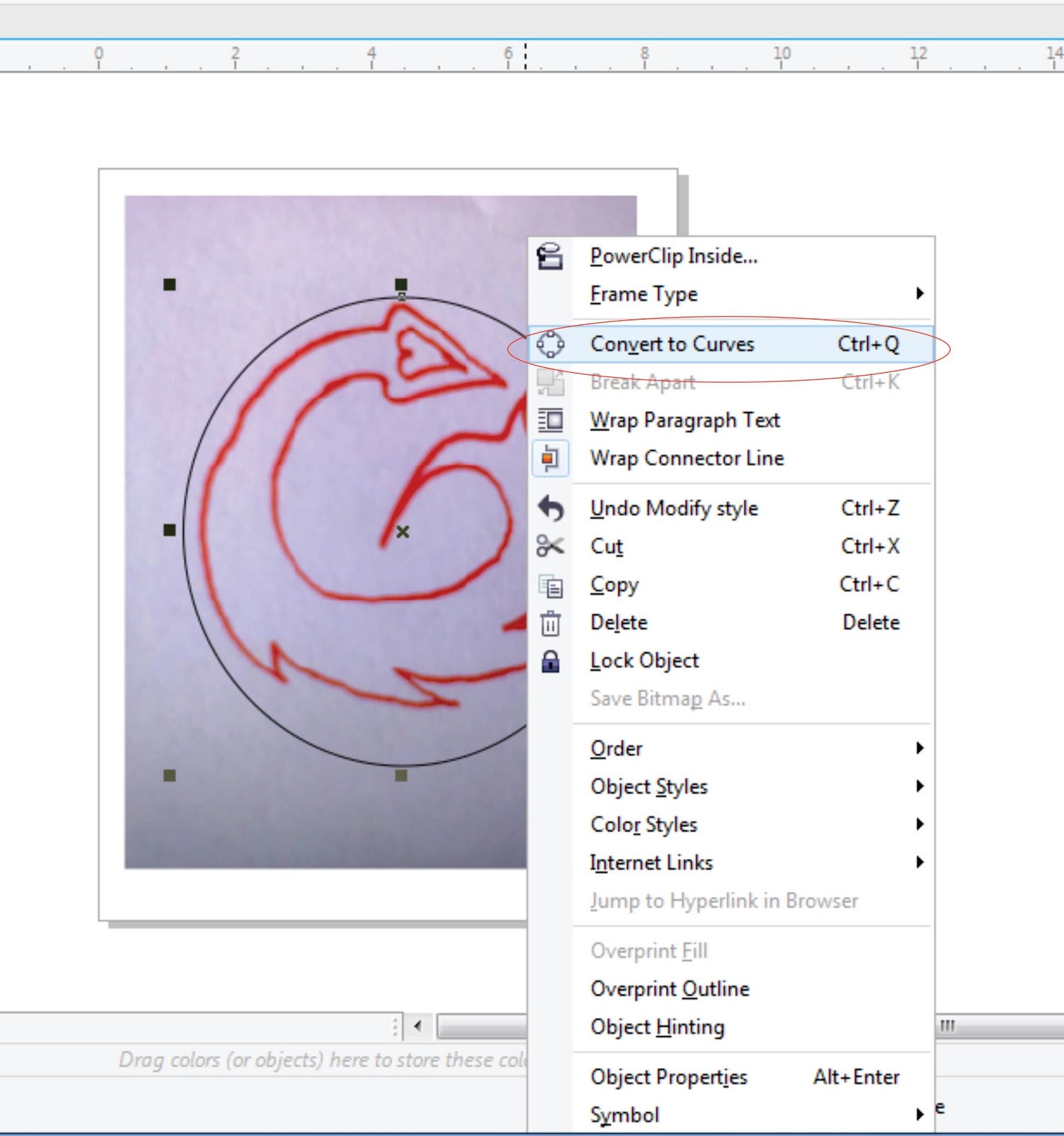The image size is (1064, 1136).
Task: Click the top-left selection handle
Action: (x=170, y=285)
